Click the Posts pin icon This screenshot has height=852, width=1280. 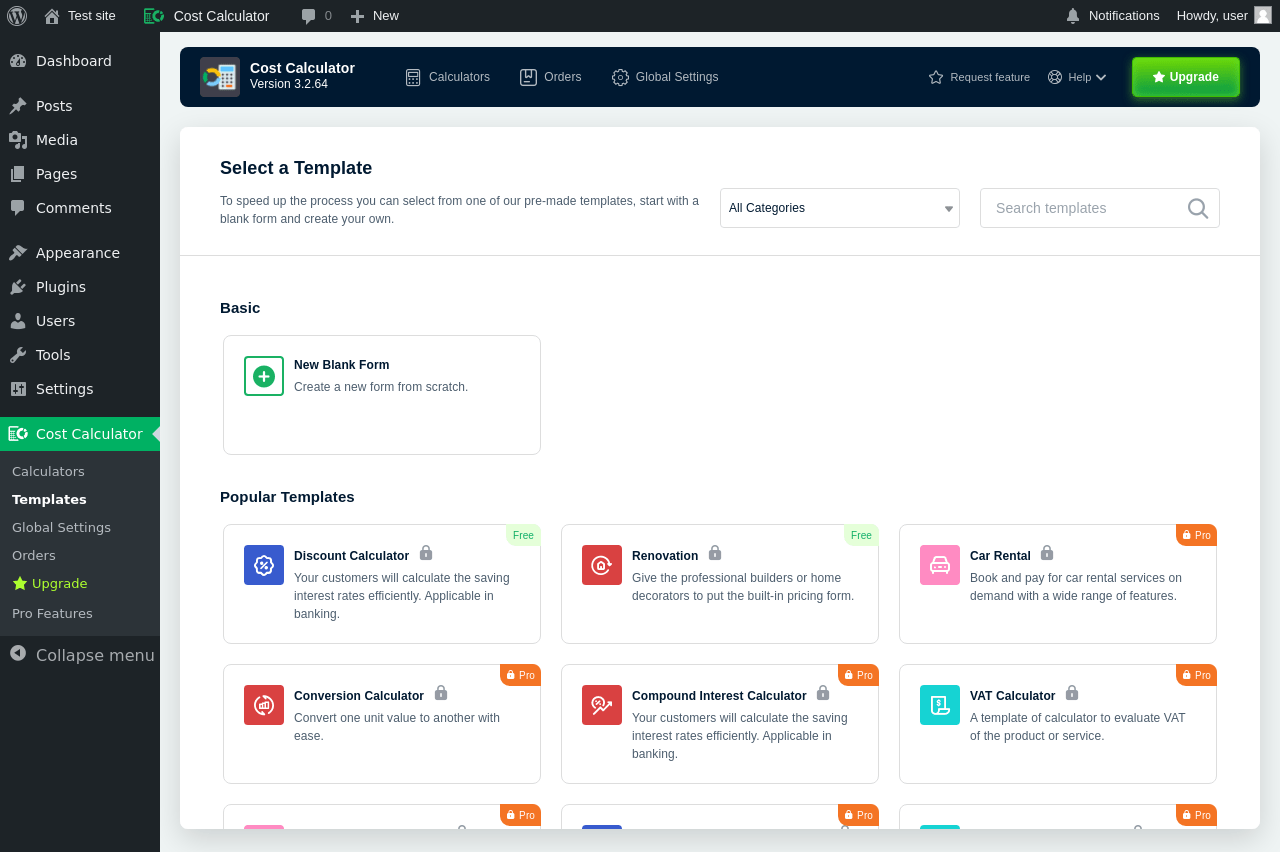(x=18, y=106)
